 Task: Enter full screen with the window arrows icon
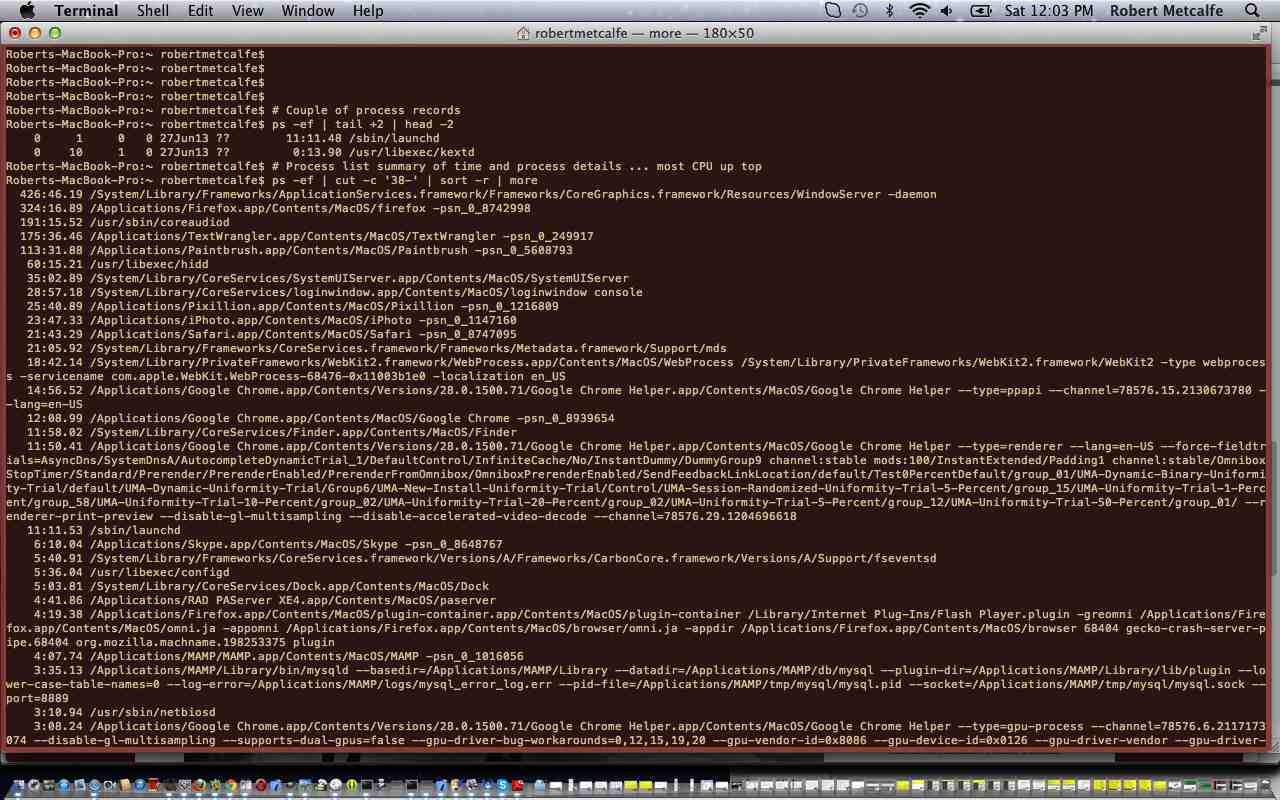point(1259,33)
